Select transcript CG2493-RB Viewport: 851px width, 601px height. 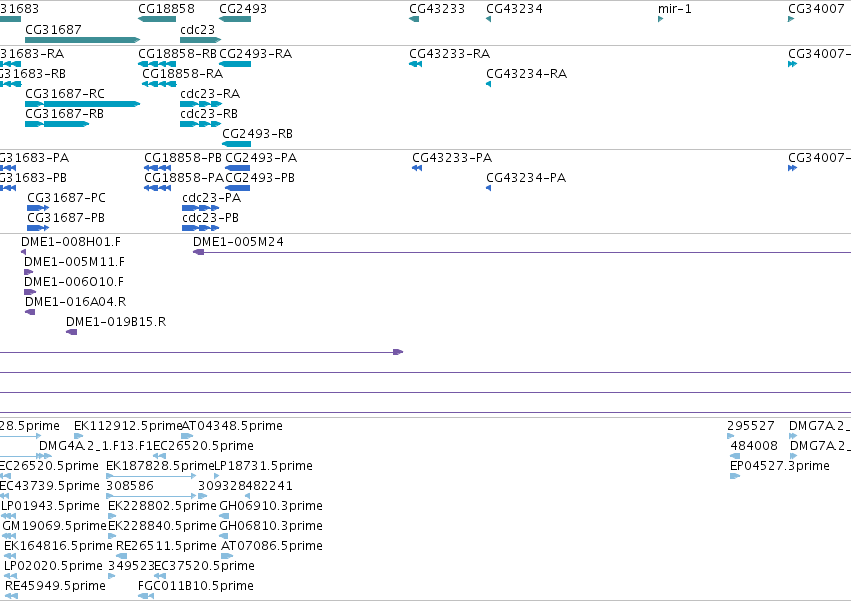[257, 134]
